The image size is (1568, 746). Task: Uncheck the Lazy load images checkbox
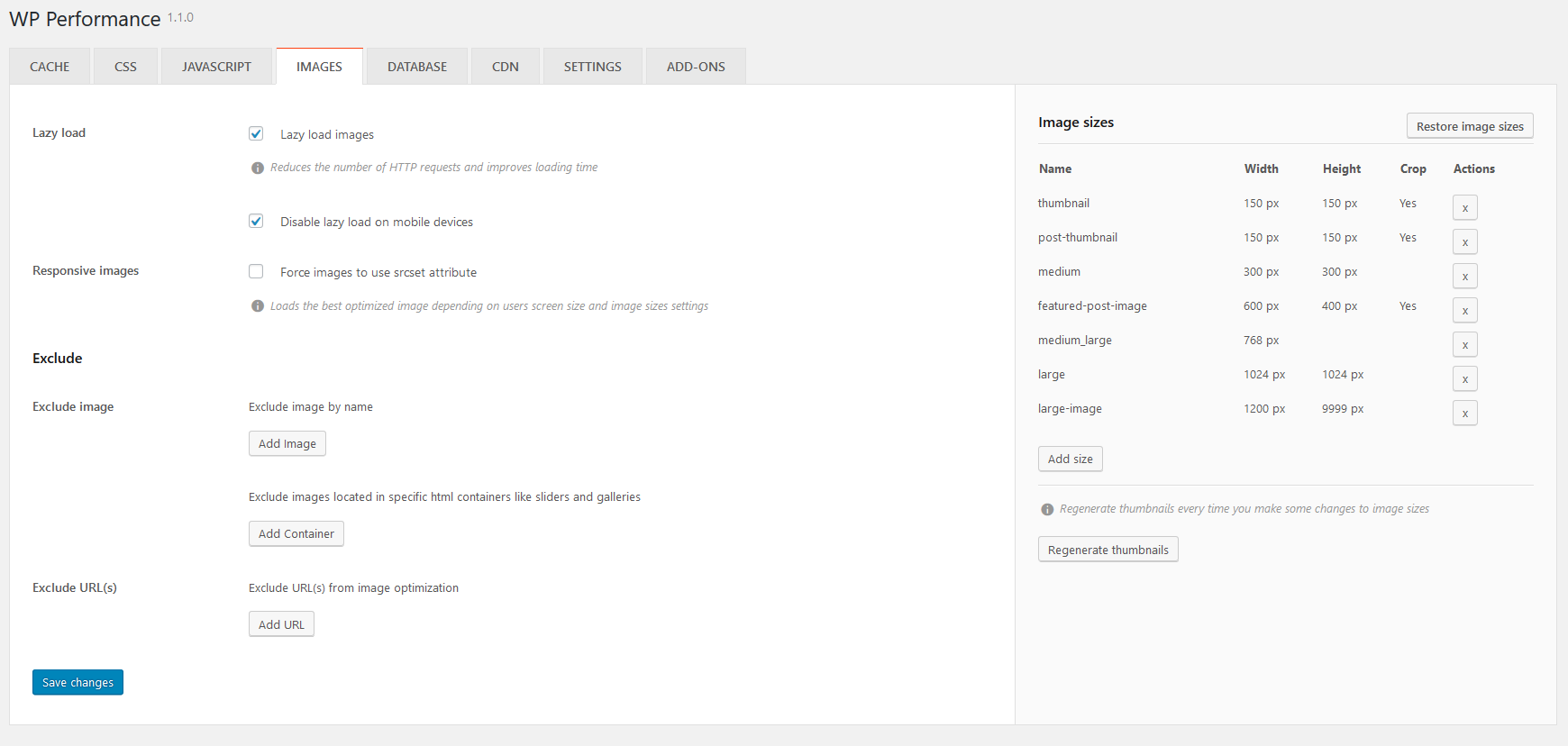257,134
